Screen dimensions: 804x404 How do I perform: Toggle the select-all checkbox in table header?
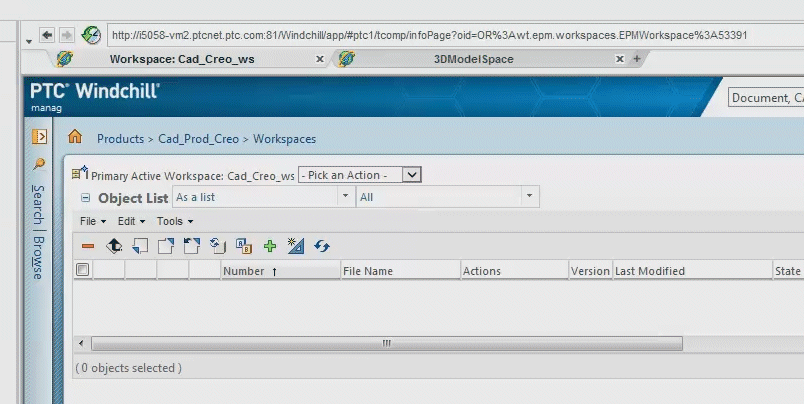pyautogui.click(x=82, y=270)
